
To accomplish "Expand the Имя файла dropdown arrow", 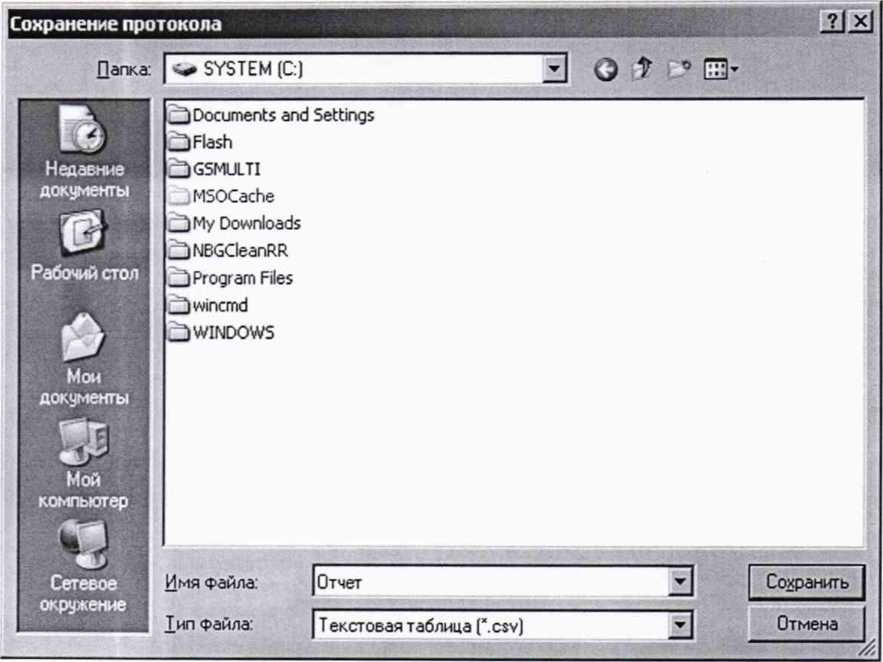I will point(682,581).
